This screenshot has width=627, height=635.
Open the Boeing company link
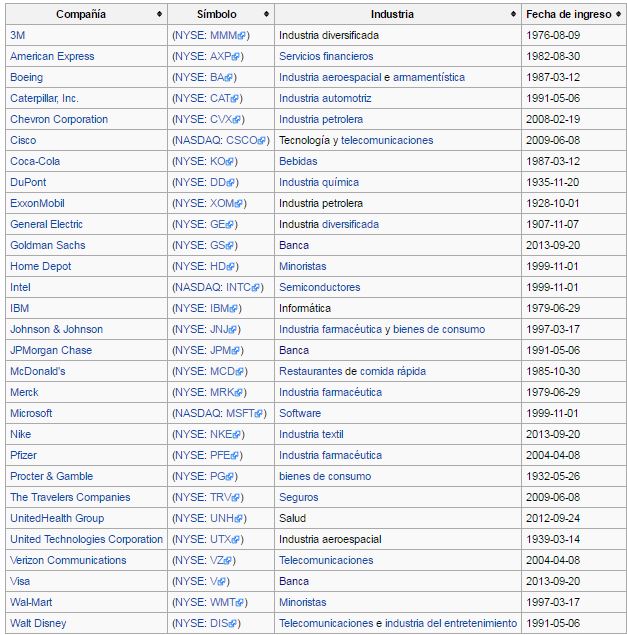coord(26,77)
